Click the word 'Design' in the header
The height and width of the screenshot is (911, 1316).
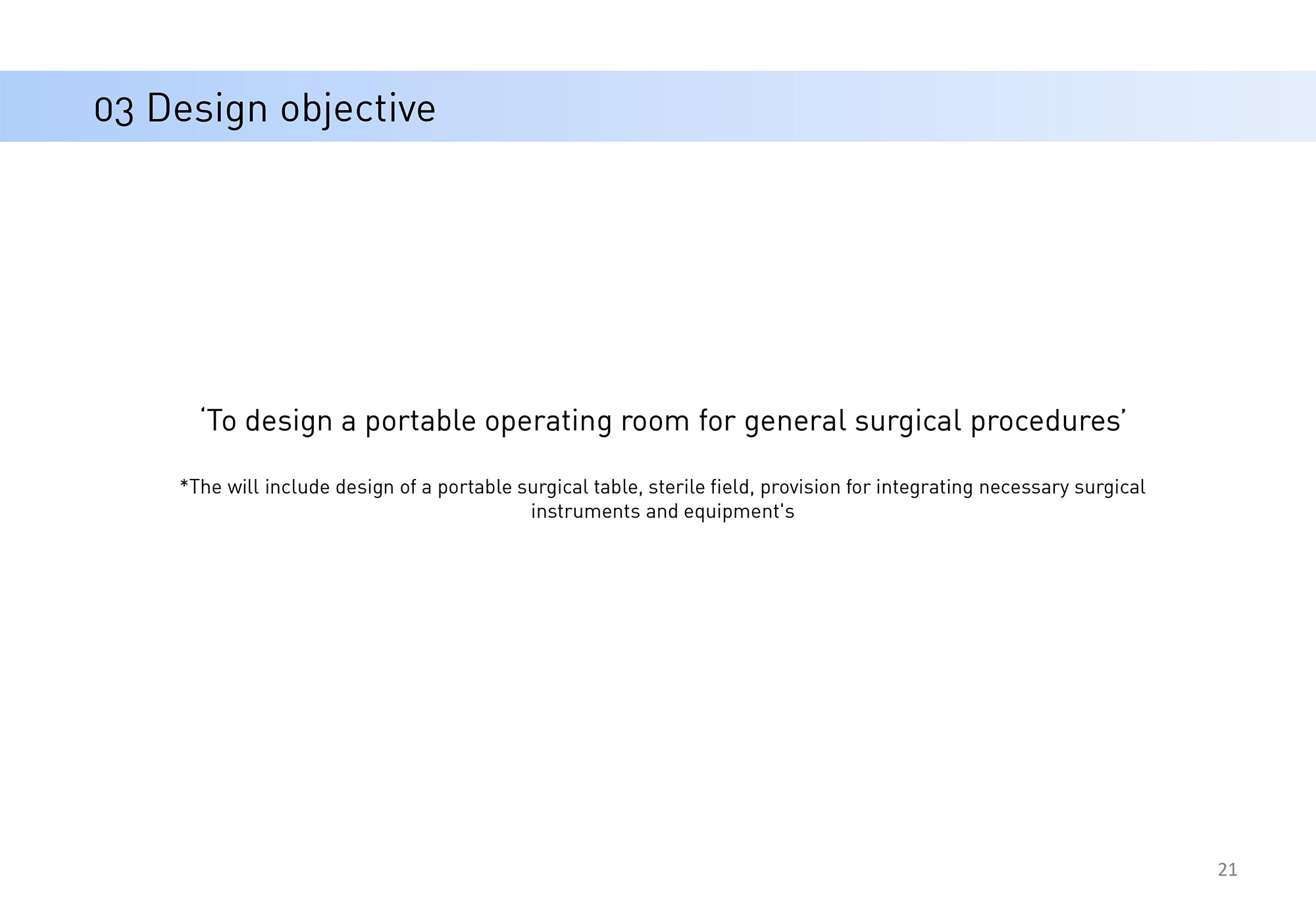point(207,109)
